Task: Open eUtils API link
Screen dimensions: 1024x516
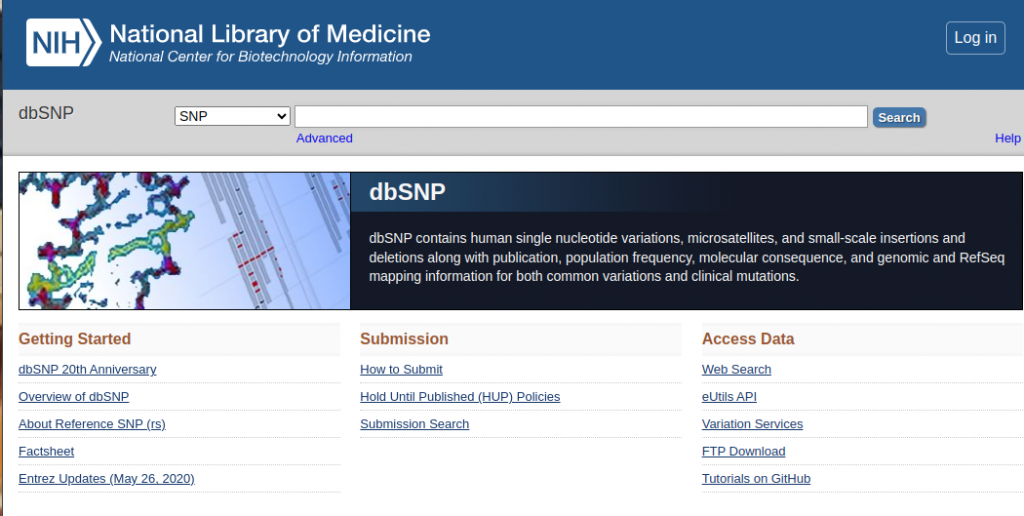Action: click(729, 397)
